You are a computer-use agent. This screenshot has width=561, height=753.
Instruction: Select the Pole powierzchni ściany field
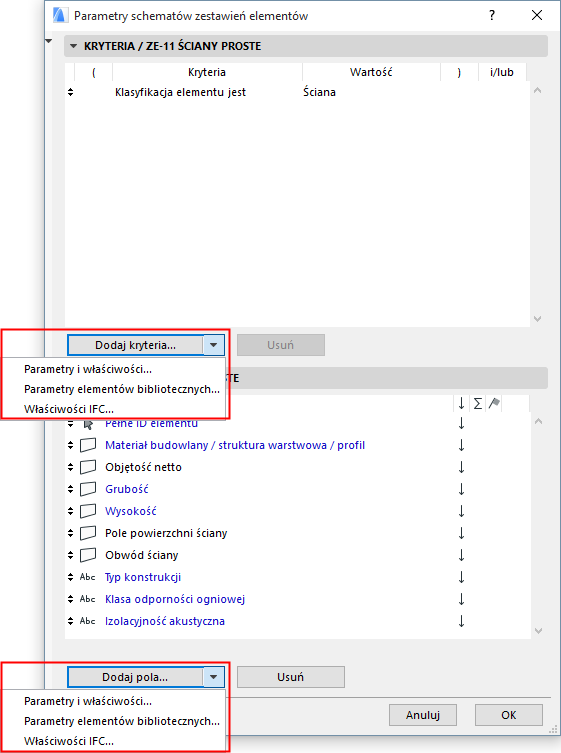(x=166, y=533)
